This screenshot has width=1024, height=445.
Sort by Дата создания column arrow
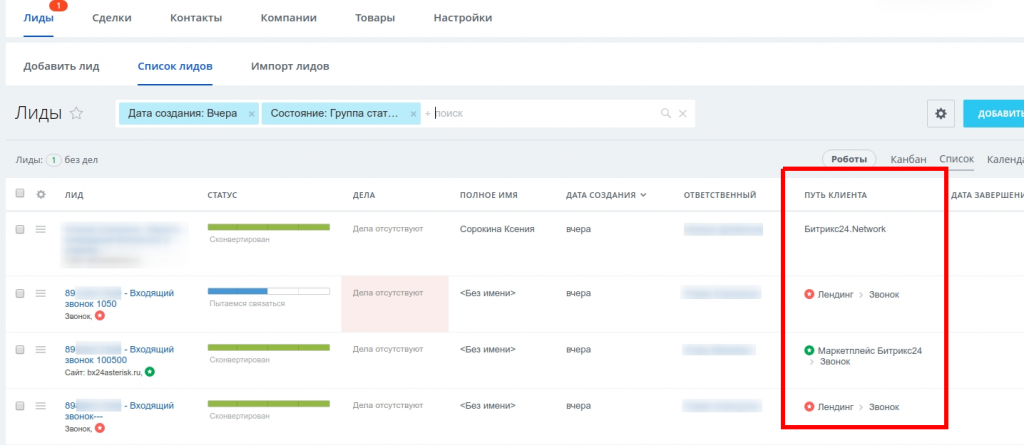[643, 195]
